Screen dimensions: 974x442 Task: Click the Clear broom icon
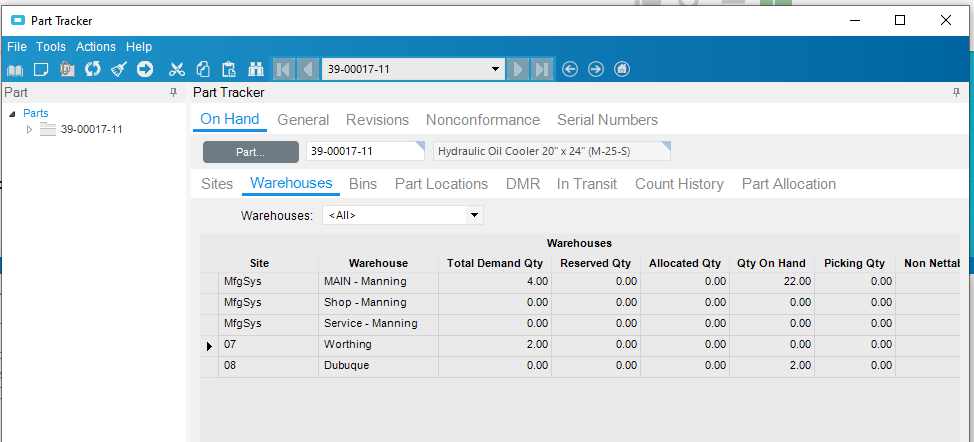coord(119,70)
